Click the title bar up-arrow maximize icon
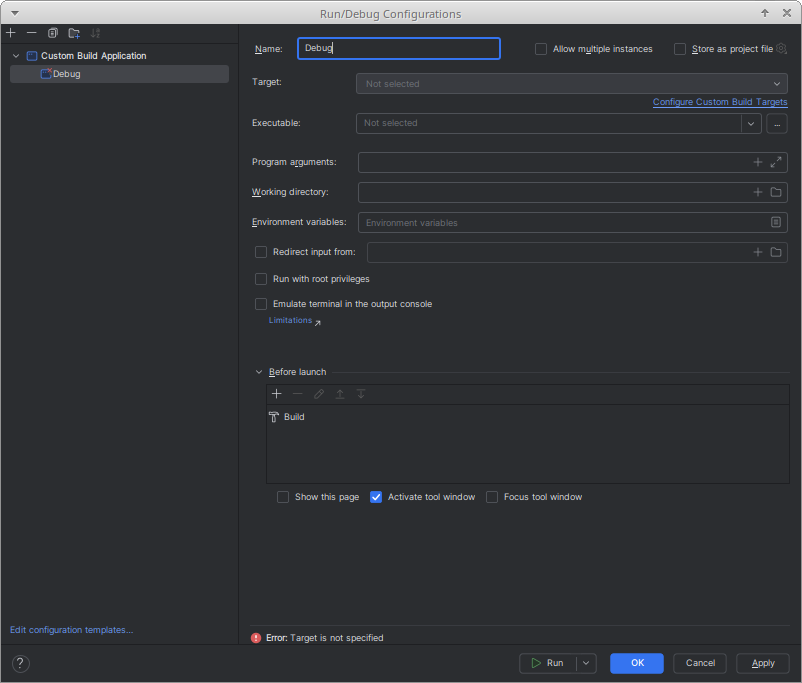802x683 pixels. tap(765, 13)
